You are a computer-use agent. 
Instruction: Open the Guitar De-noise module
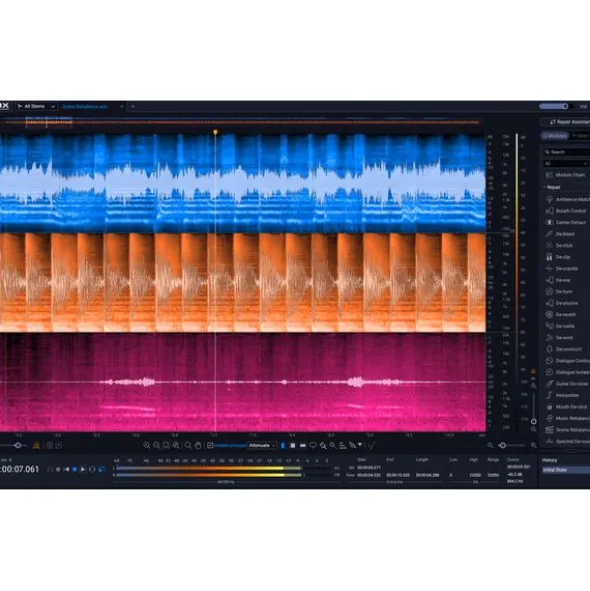pos(567,384)
